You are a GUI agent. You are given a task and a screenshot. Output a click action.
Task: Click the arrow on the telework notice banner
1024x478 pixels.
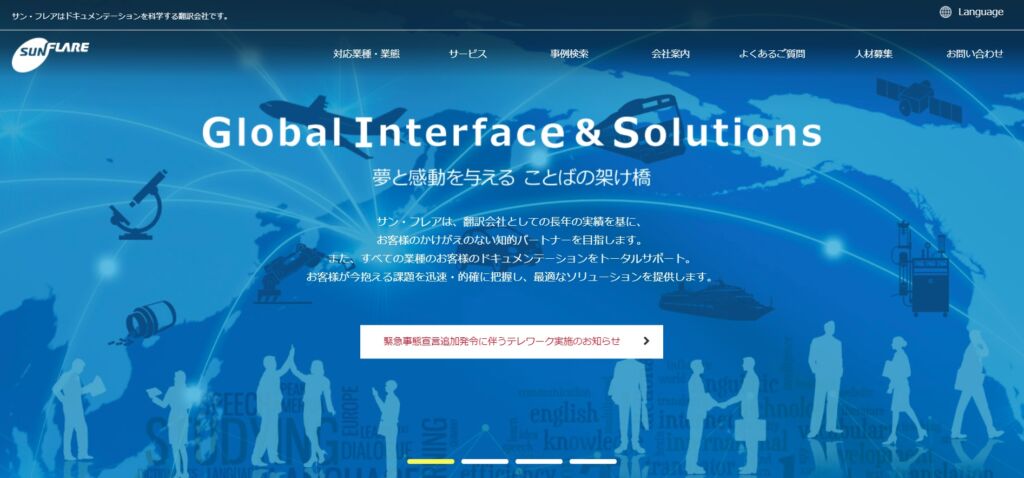click(x=646, y=341)
